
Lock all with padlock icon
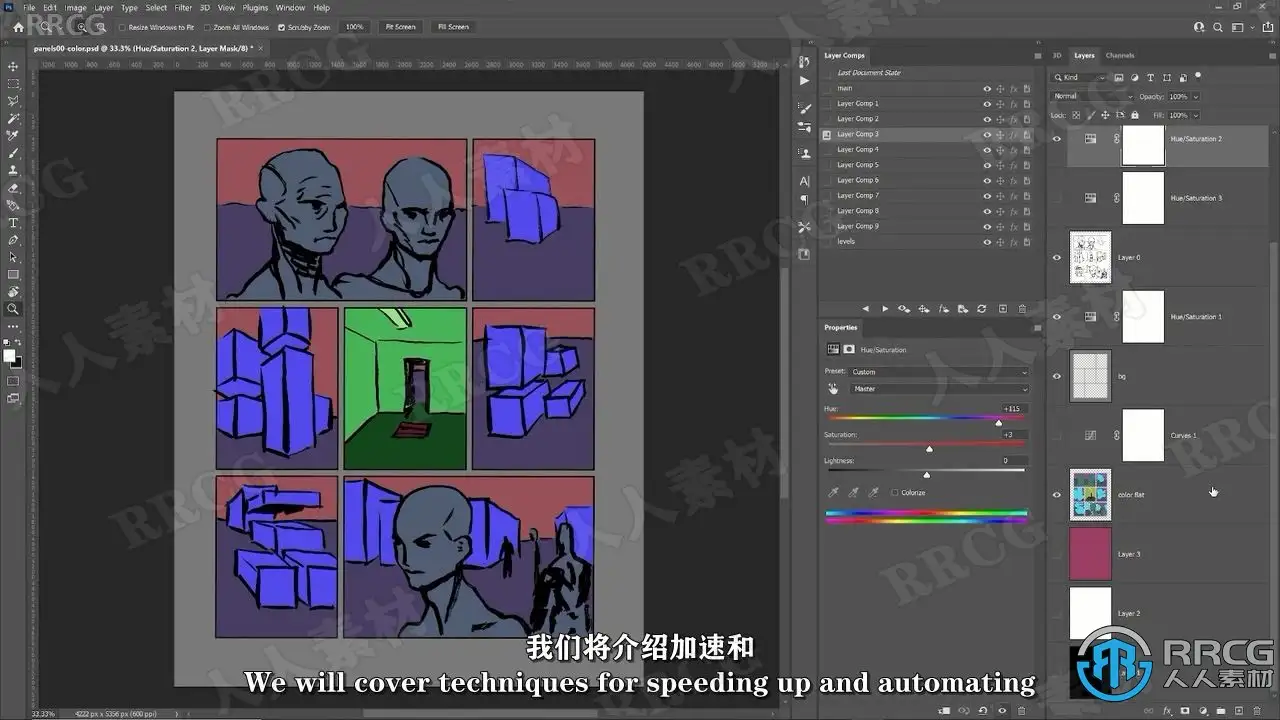1134,115
